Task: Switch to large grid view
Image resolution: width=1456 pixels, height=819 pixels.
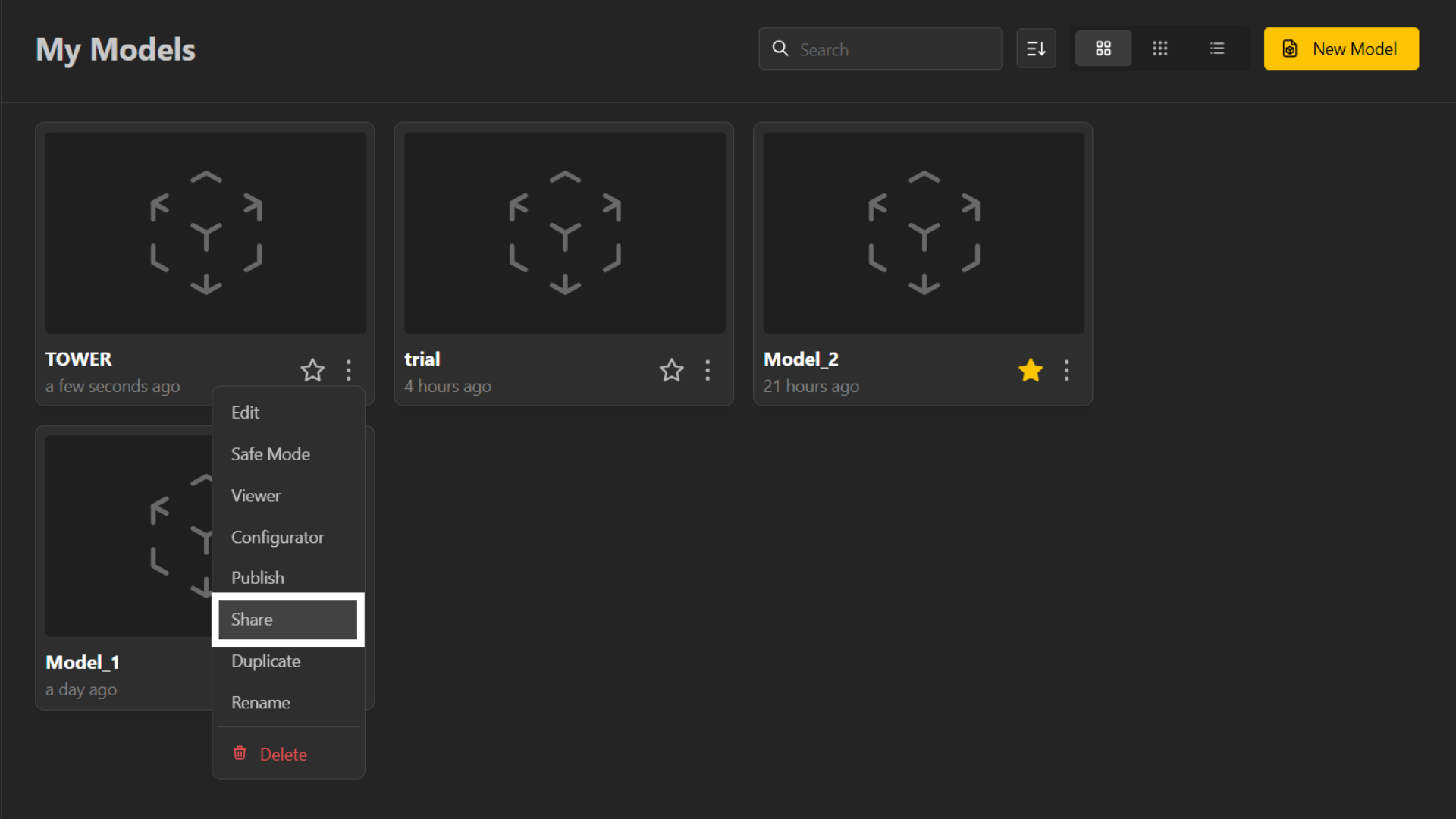Action: [1103, 49]
